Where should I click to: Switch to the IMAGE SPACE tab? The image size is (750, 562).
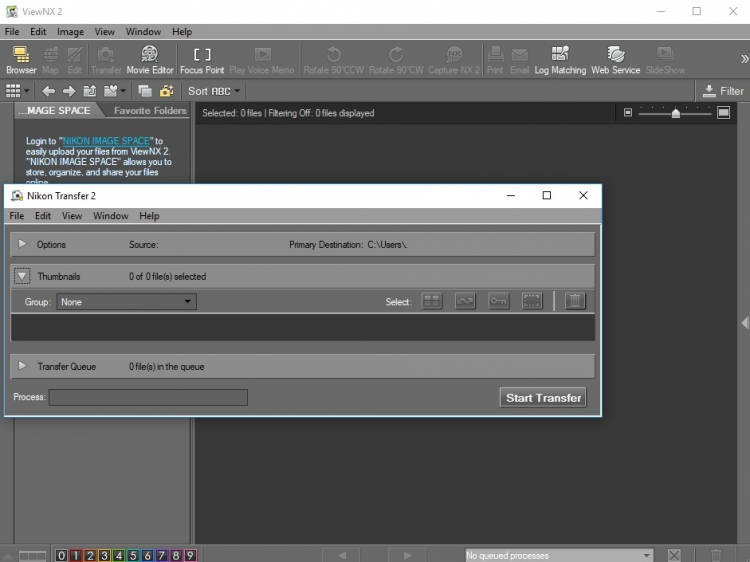pos(54,110)
